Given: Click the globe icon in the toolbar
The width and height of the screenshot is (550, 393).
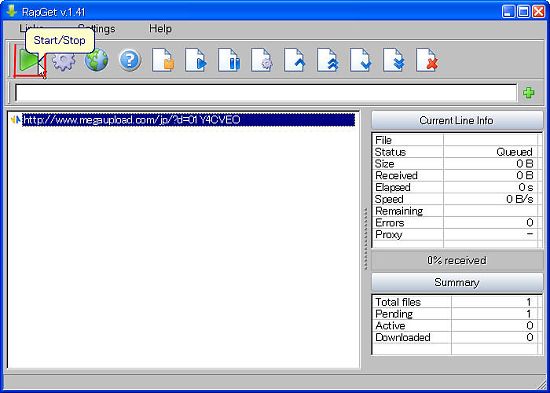Looking at the screenshot, I should click(96, 60).
